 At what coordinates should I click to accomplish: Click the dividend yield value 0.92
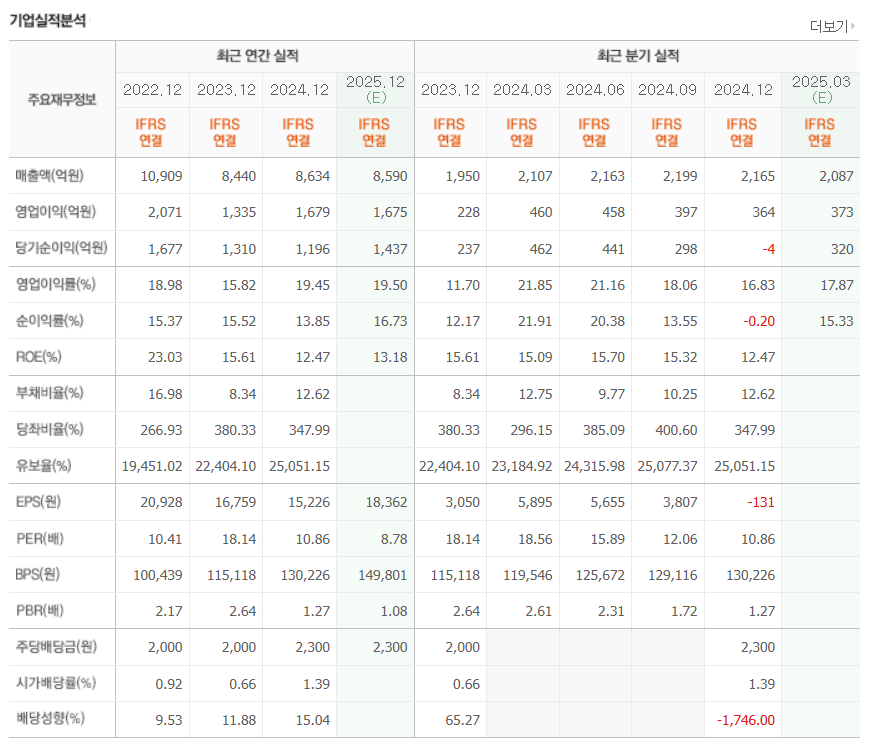169,684
